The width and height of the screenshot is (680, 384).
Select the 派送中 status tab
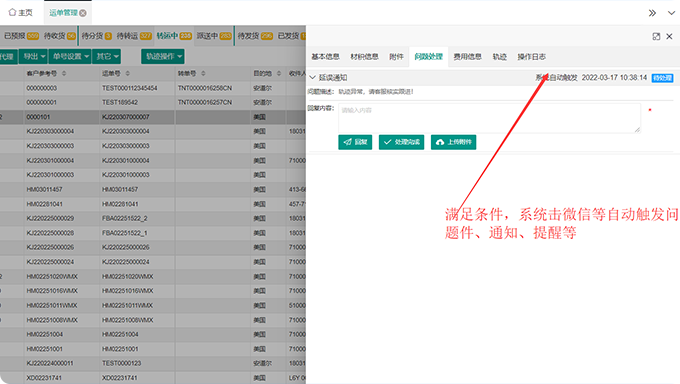coord(214,36)
